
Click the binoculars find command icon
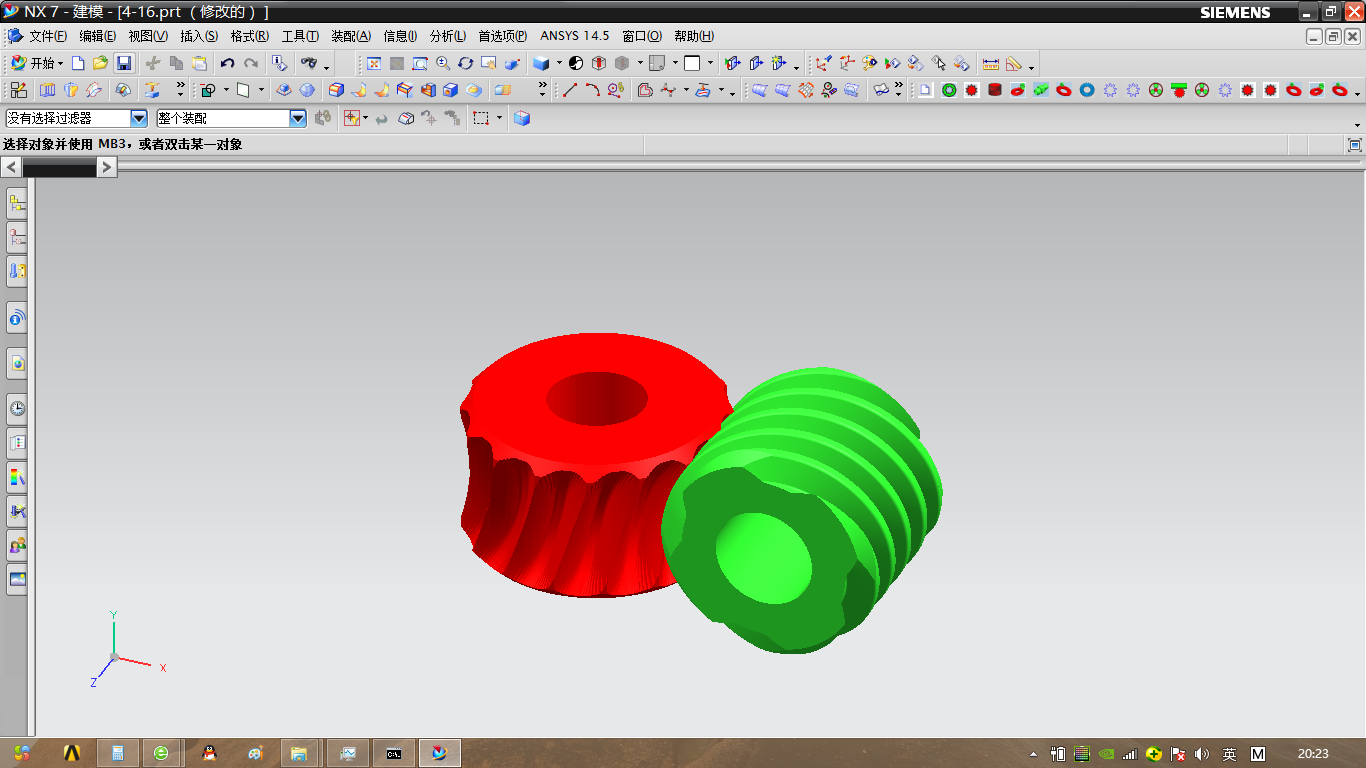pos(309,63)
